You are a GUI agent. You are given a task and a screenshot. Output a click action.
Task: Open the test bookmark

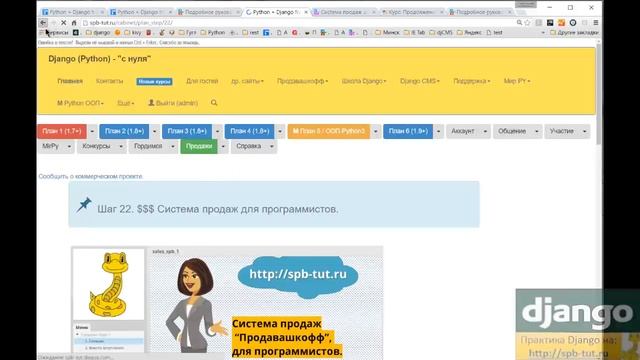(x=494, y=32)
